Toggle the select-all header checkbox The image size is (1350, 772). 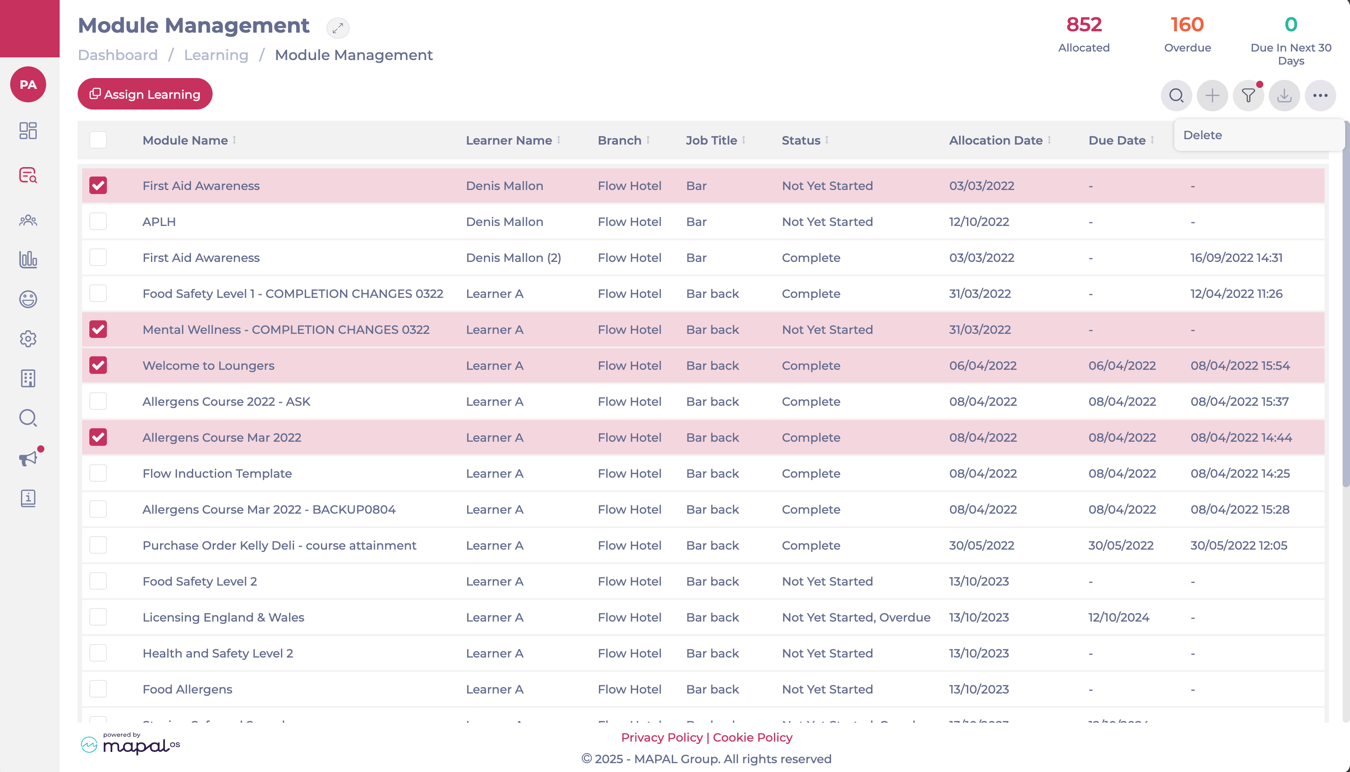(98, 140)
